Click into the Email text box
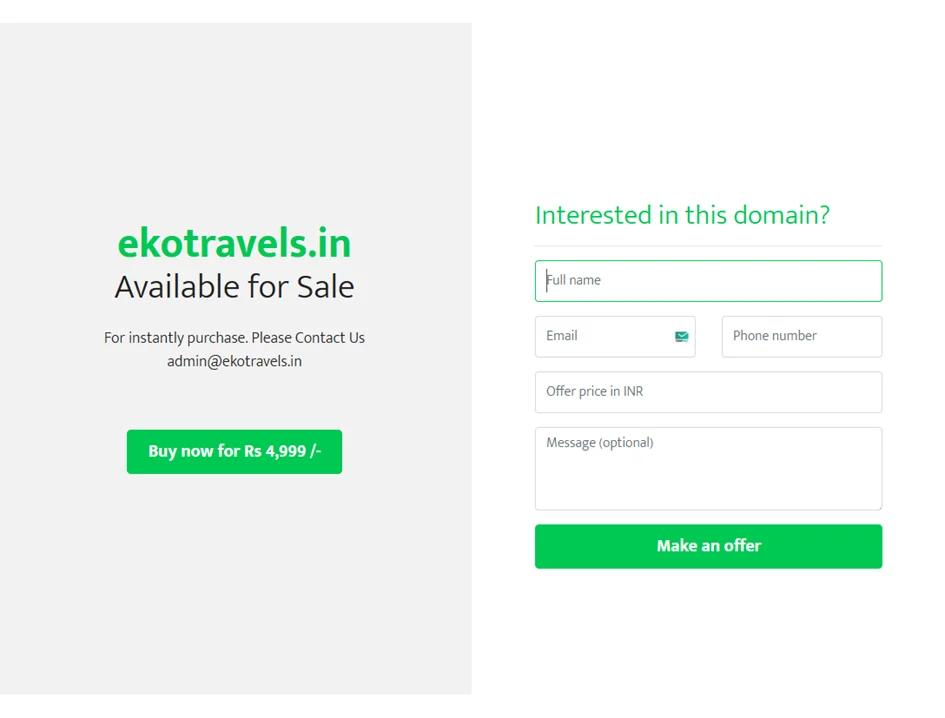This screenshot has width=945, height=718. pyautogui.click(x=605, y=337)
